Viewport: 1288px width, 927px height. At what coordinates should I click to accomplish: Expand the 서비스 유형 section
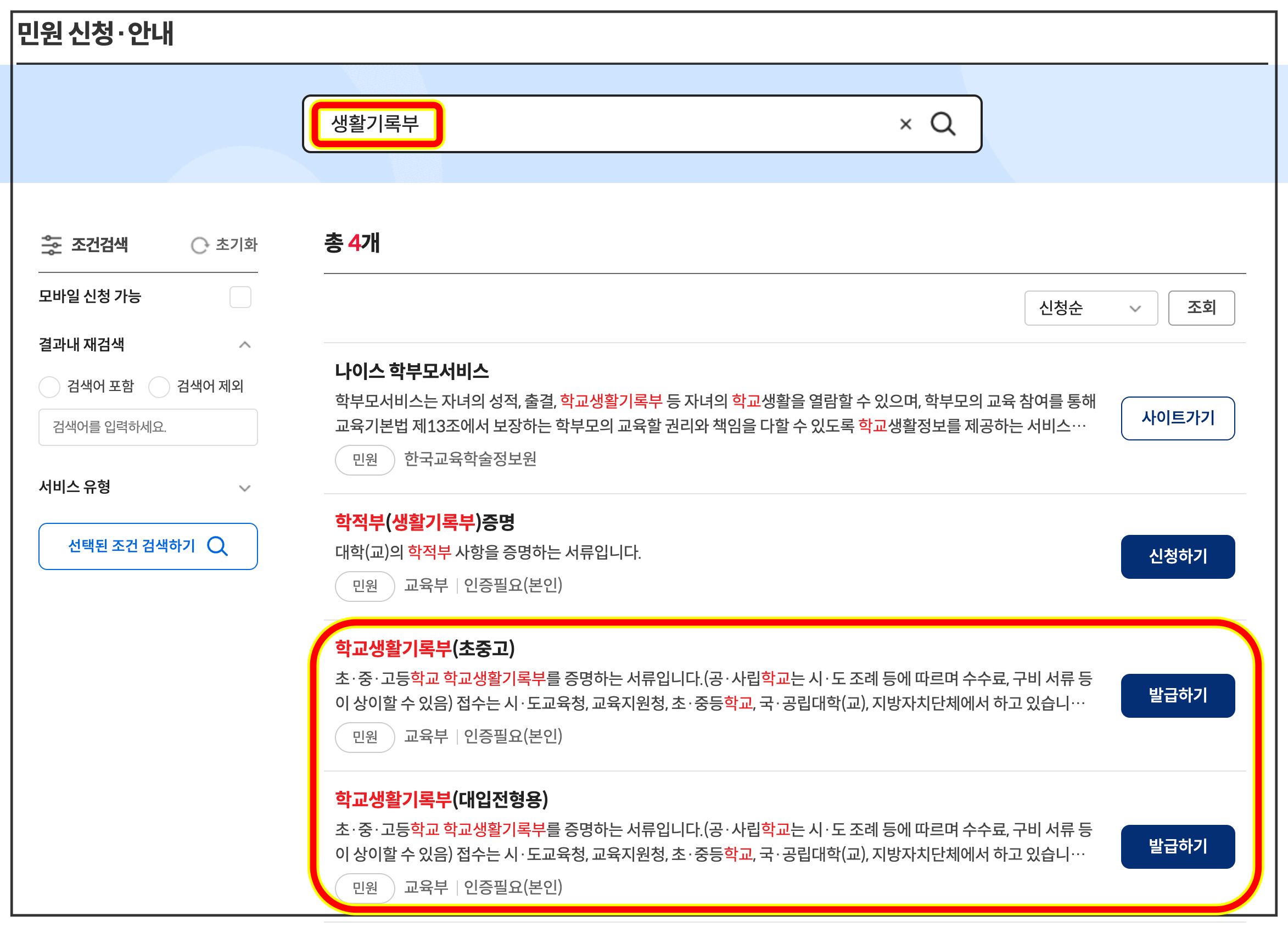[x=245, y=488]
